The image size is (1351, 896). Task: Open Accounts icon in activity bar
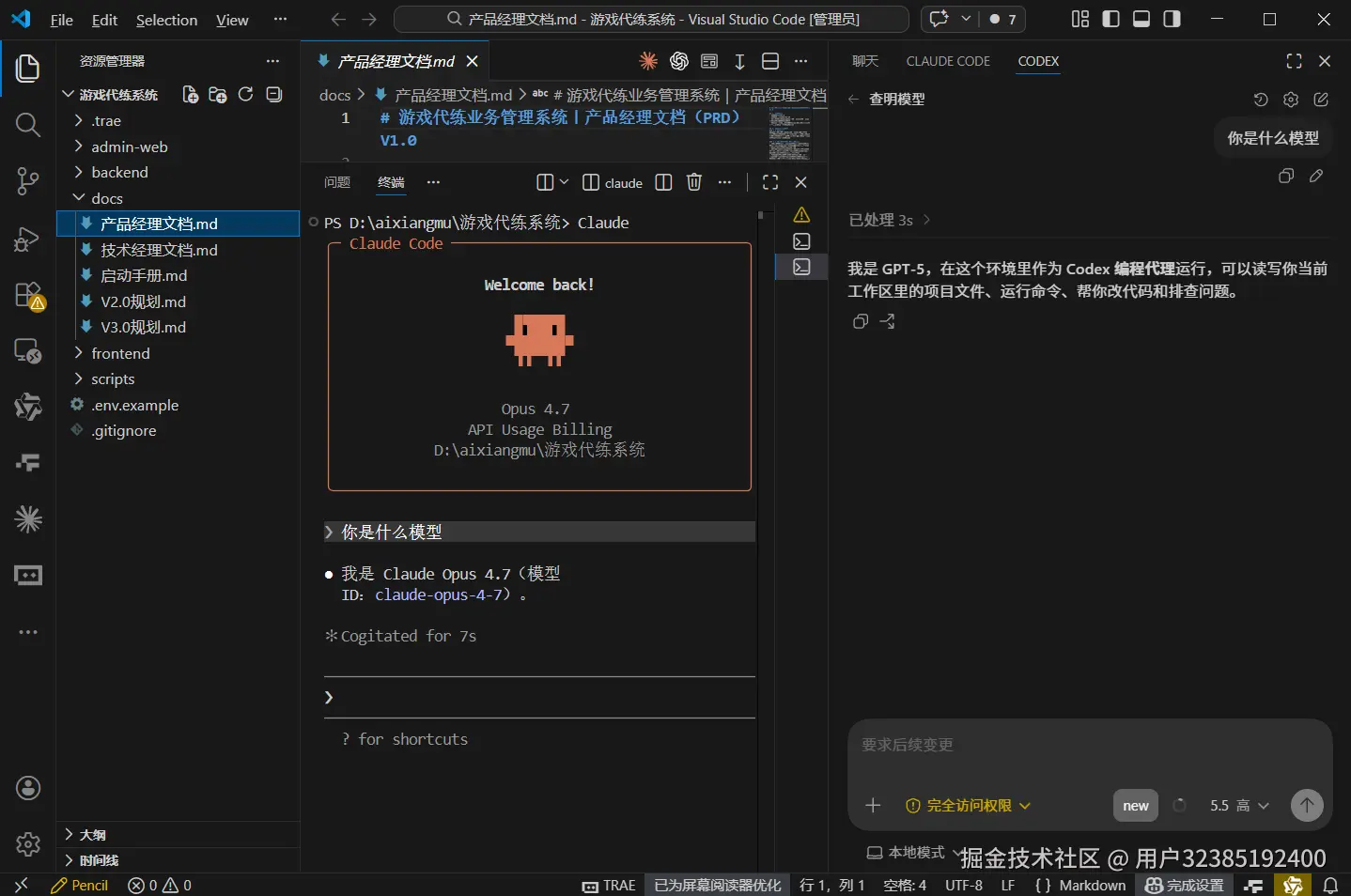pos(28,788)
